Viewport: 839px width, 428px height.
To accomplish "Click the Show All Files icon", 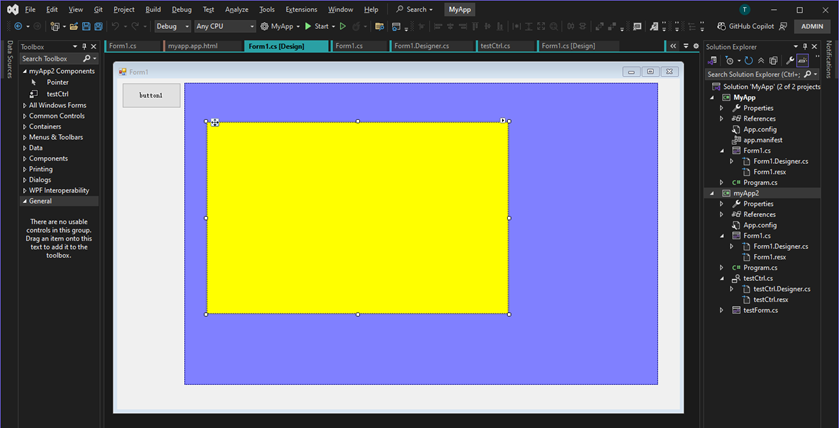I will pyautogui.click(x=773, y=61).
